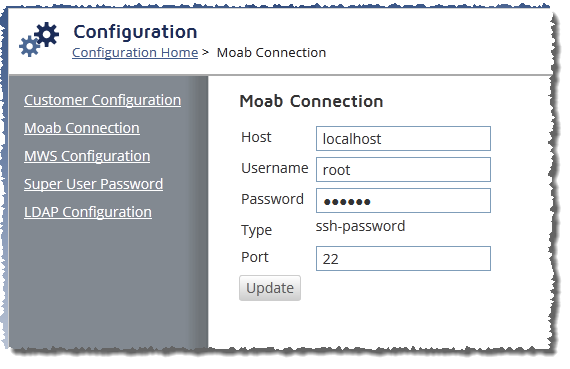Click the Password field label
The width and height of the screenshot is (570, 369).
[x=272, y=199]
